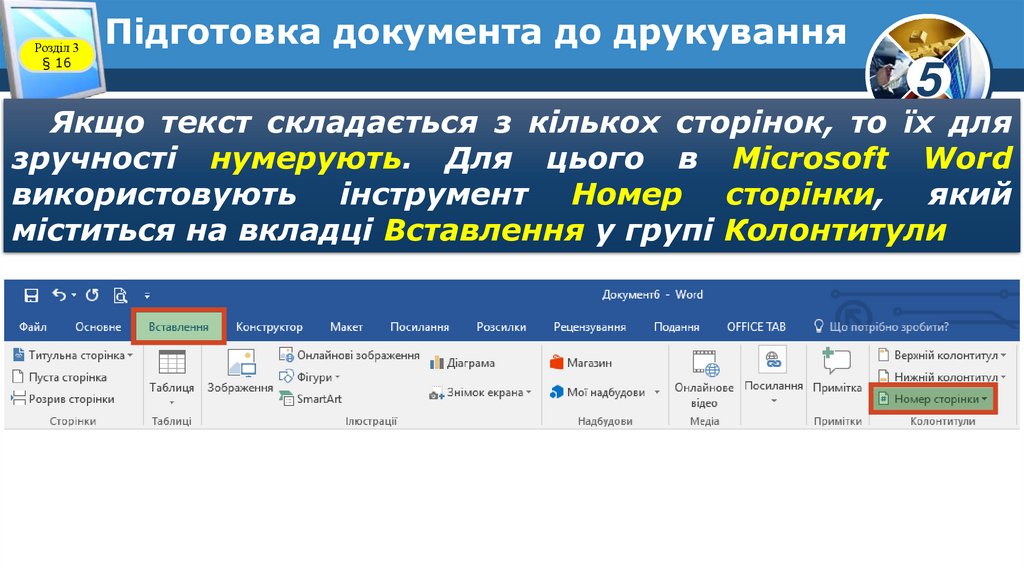1024x574 pixels.
Task: Click the Нижній колонтитул icon
Action: tap(883, 377)
